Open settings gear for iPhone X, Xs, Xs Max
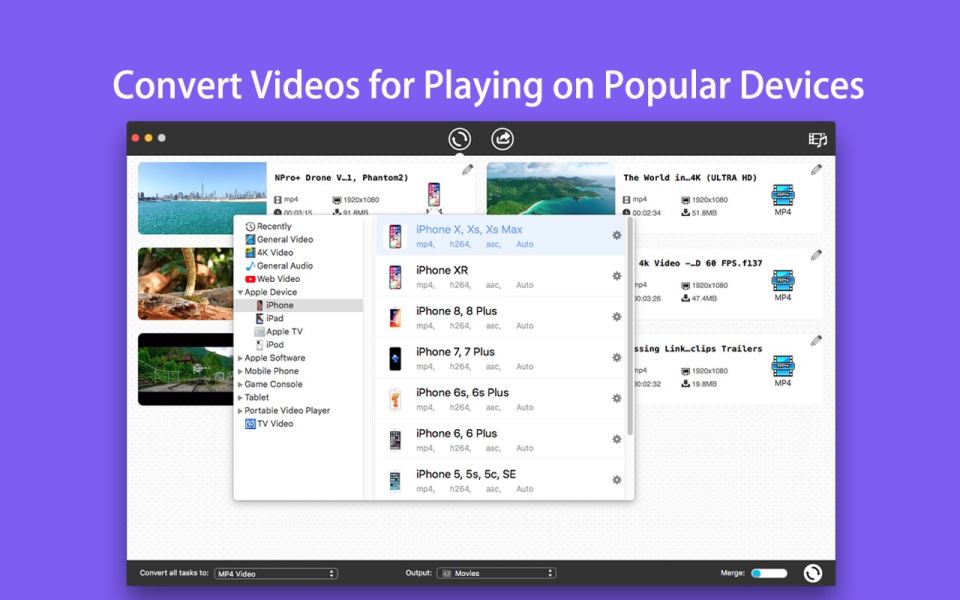The width and height of the screenshot is (960, 600). point(617,235)
